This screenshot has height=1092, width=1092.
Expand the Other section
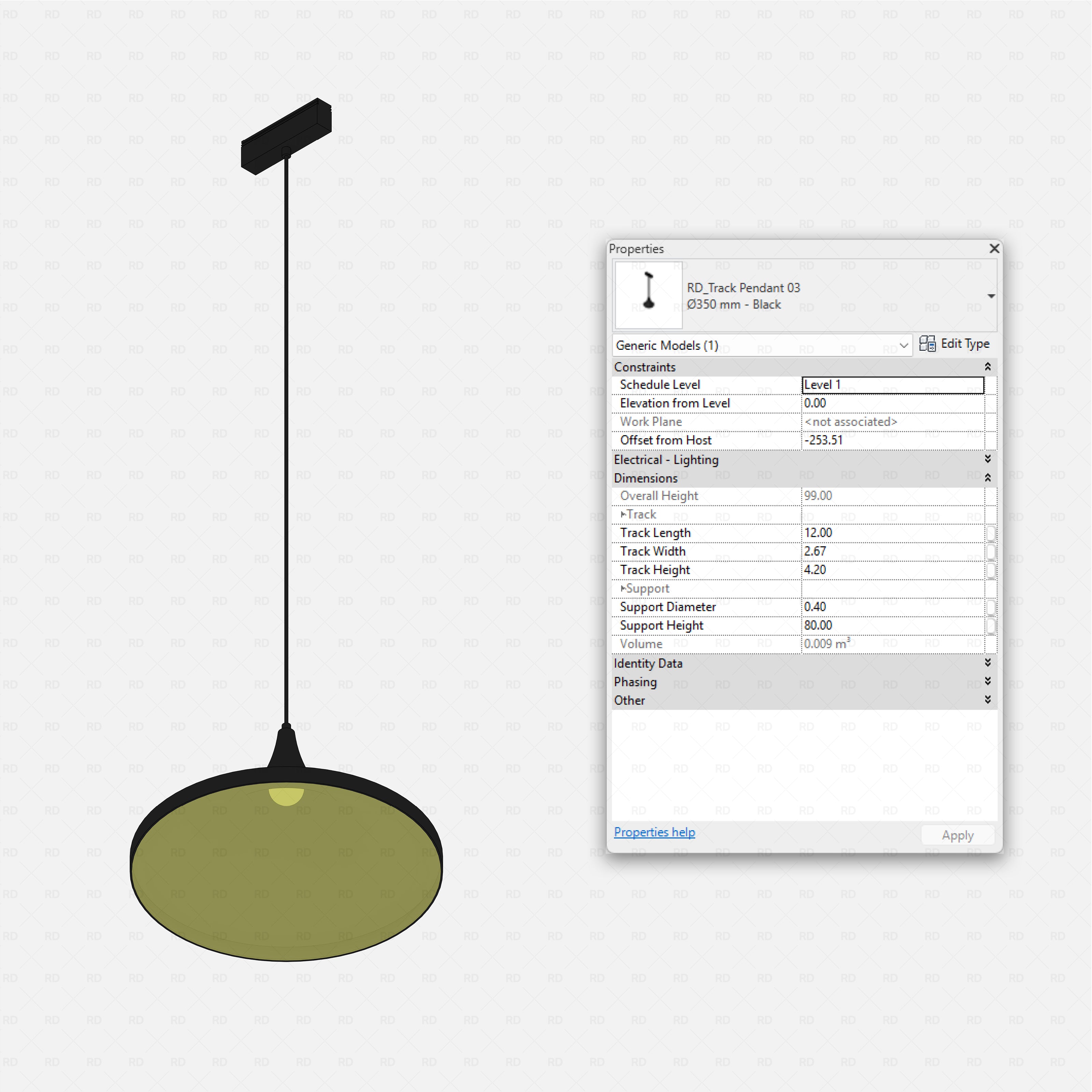(x=988, y=700)
